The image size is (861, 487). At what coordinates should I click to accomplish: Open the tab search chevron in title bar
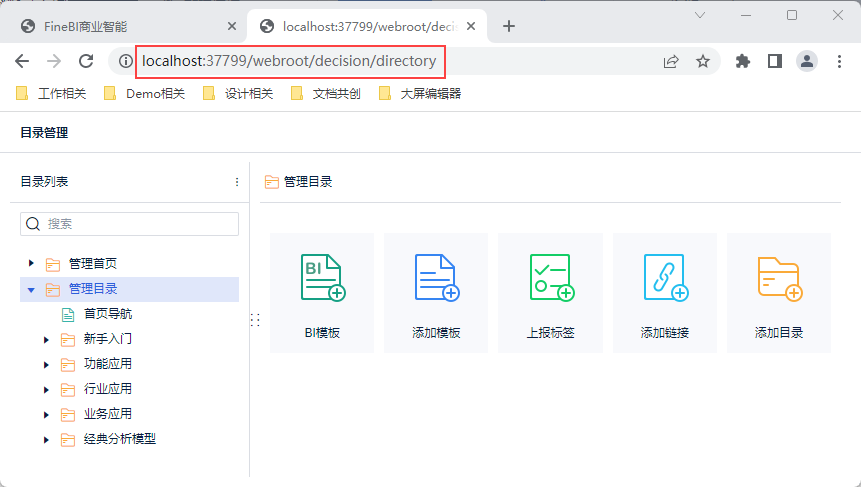pyautogui.click(x=700, y=15)
